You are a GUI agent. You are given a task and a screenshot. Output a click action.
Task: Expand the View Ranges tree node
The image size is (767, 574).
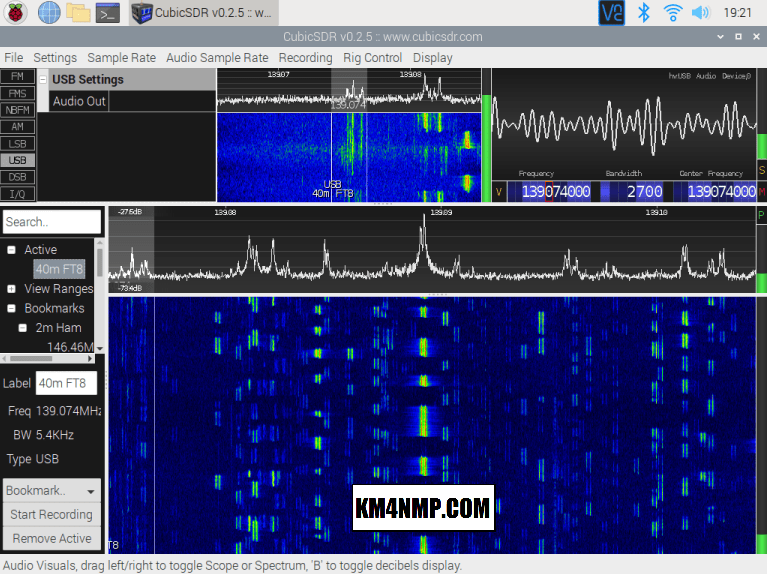point(11,289)
